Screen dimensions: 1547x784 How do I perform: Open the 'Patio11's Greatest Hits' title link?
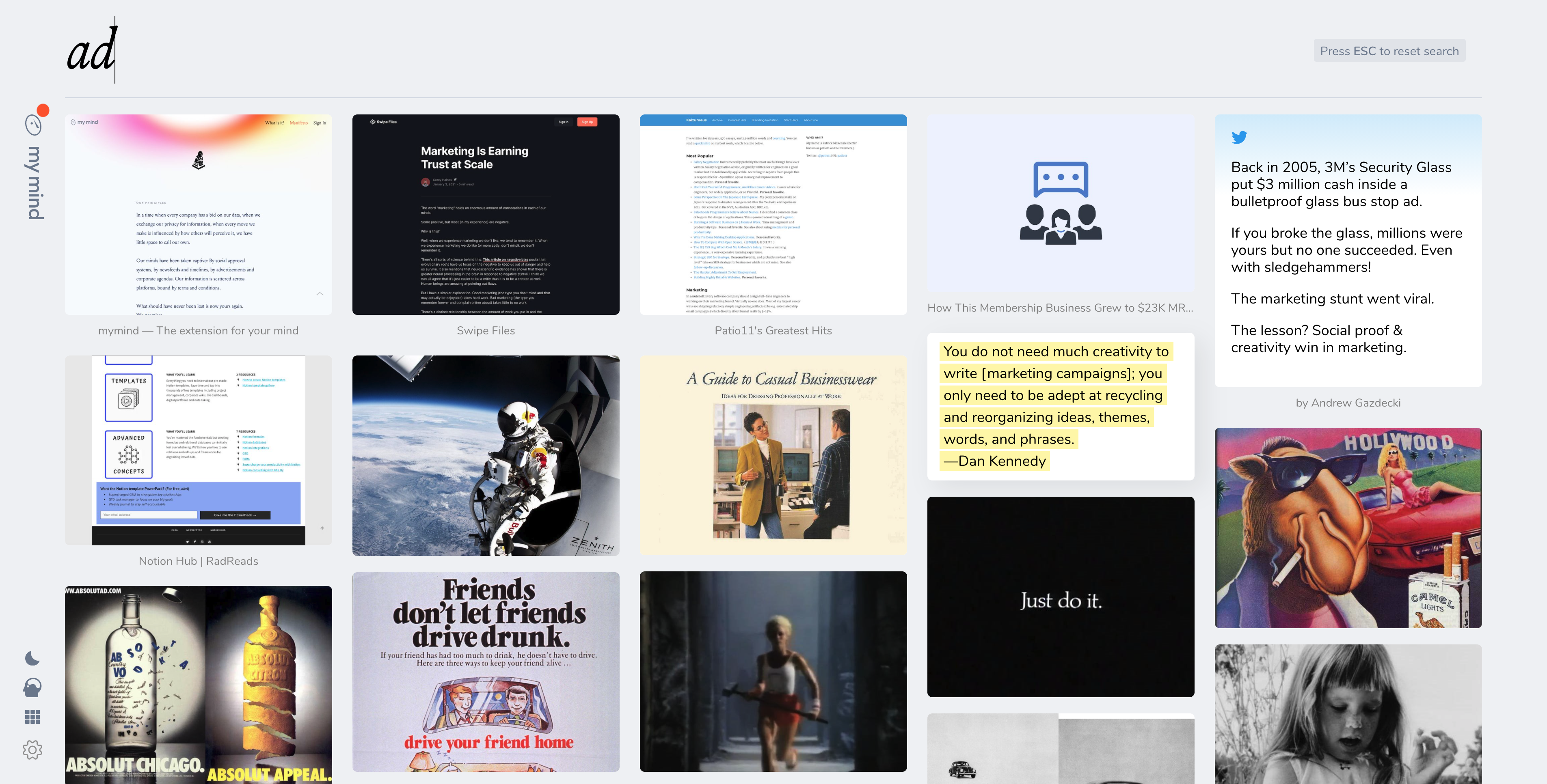coord(773,331)
